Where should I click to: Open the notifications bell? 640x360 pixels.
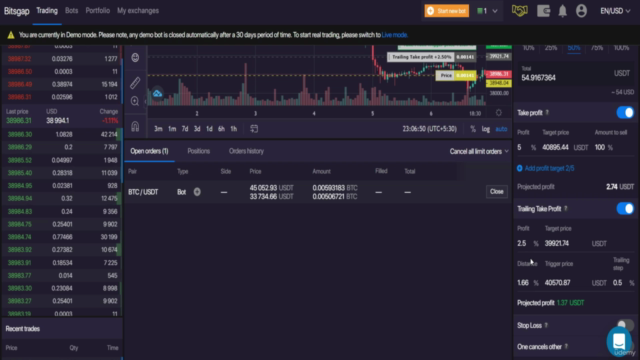[562, 11]
